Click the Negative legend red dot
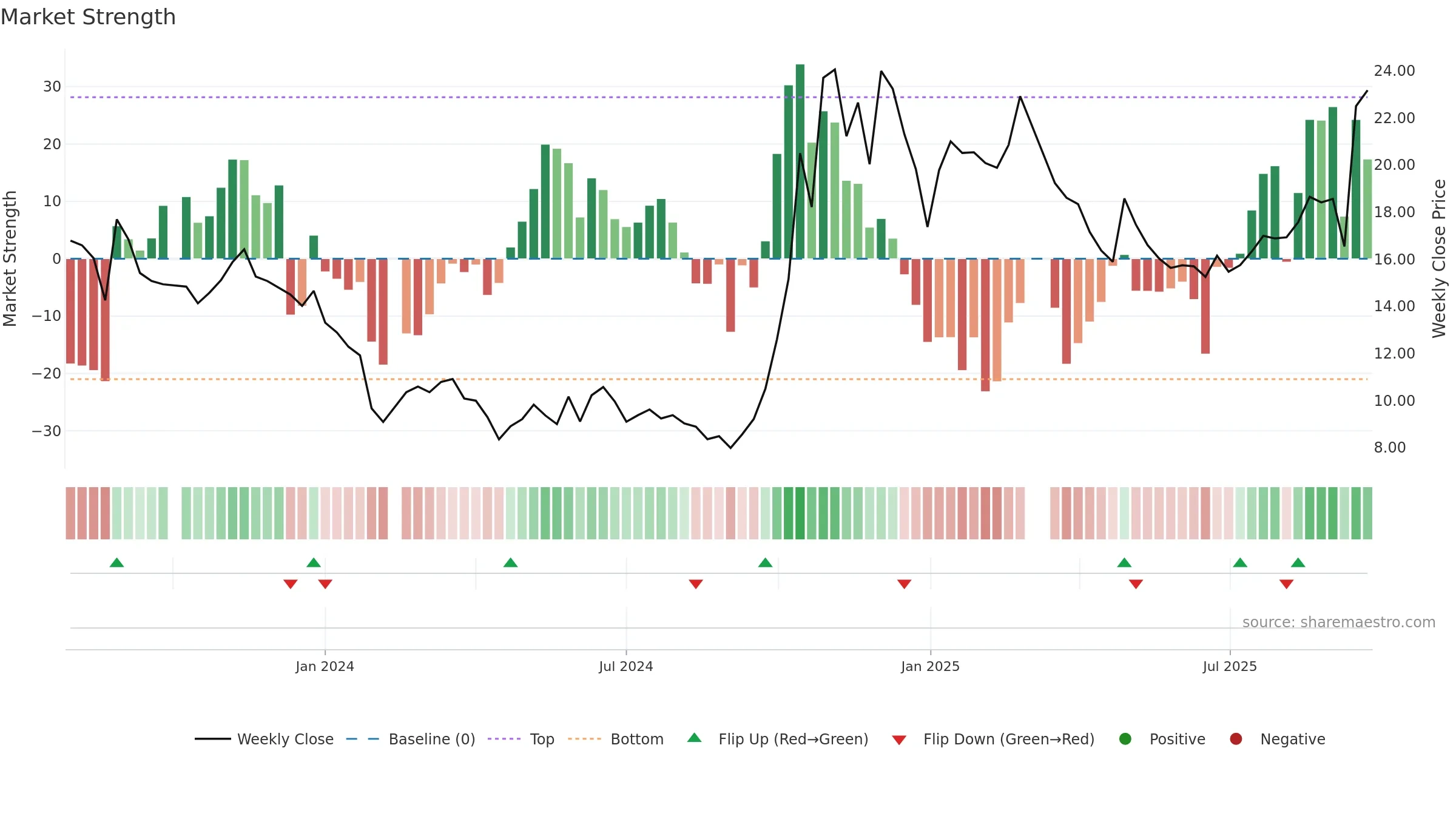The image size is (1456, 819). point(1236,739)
